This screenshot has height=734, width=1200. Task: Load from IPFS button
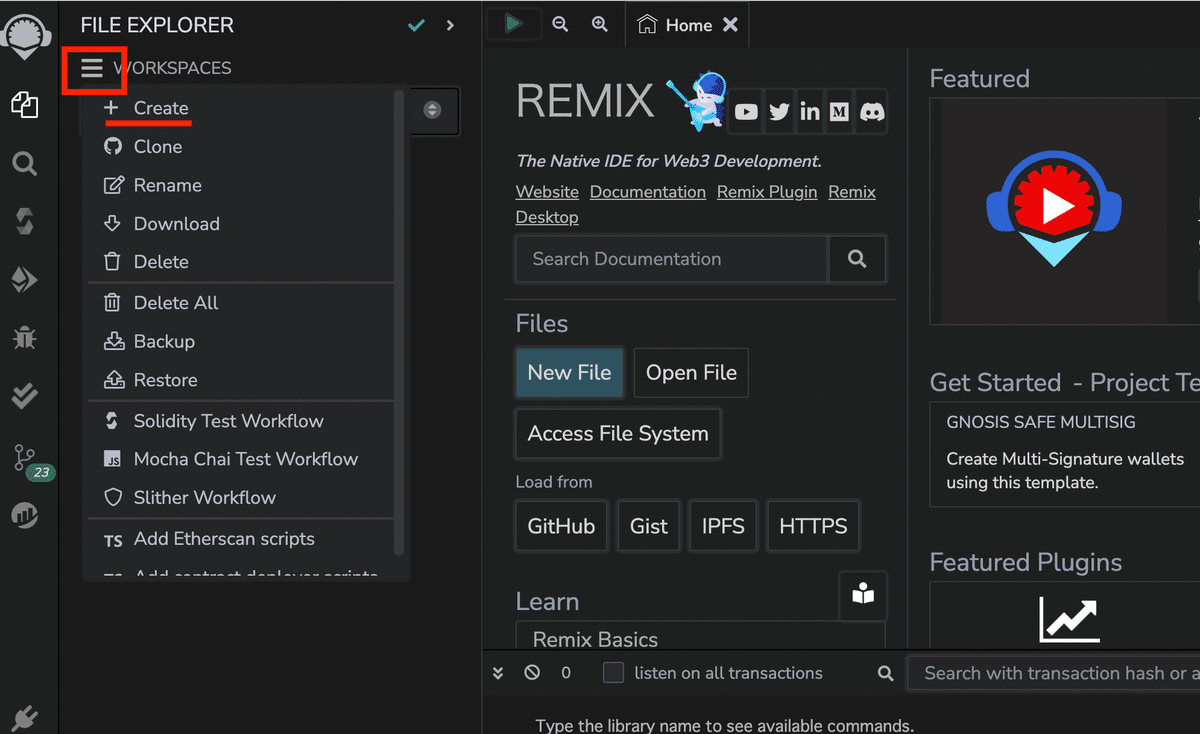[723, 527]
